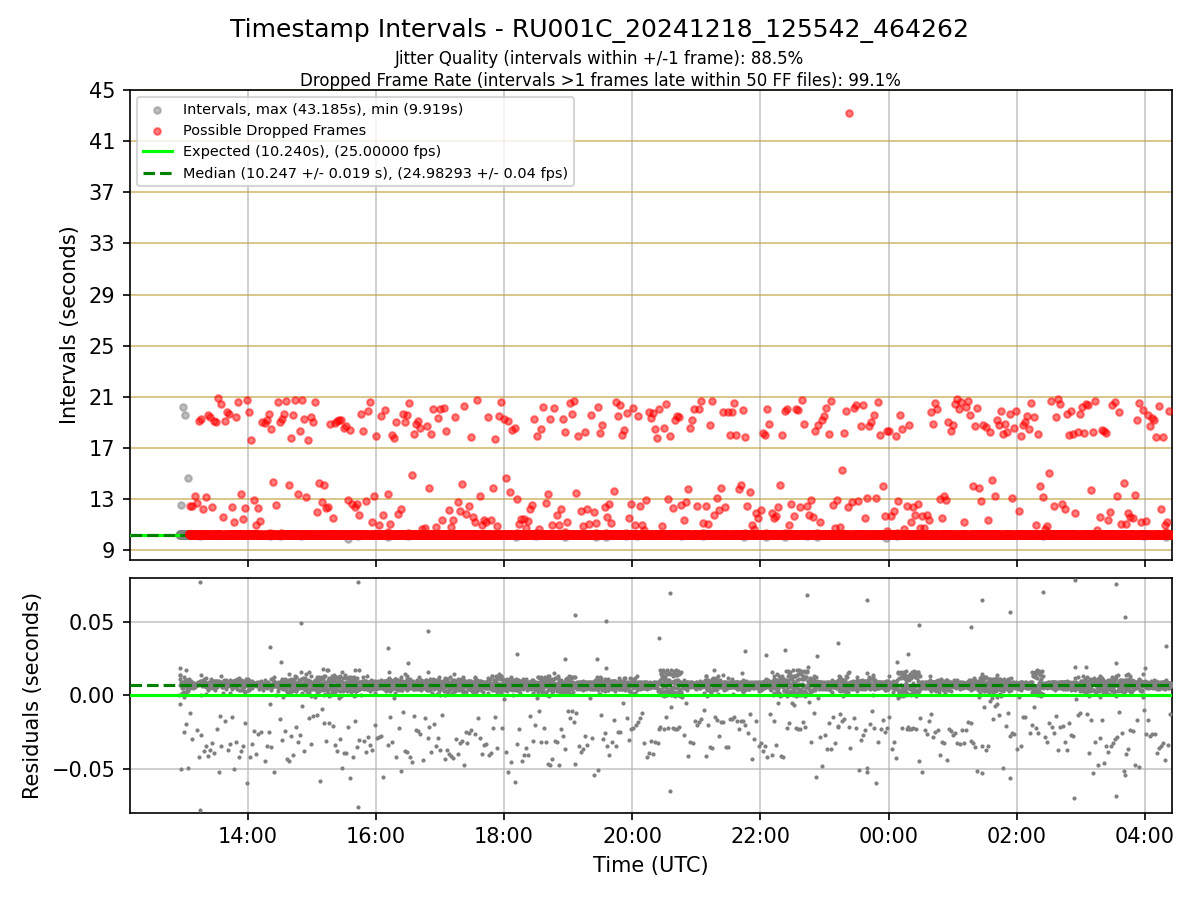Click the 04:00 x-axis tick label
This screenshot has height=900, width=1200.
point(1145,836)
